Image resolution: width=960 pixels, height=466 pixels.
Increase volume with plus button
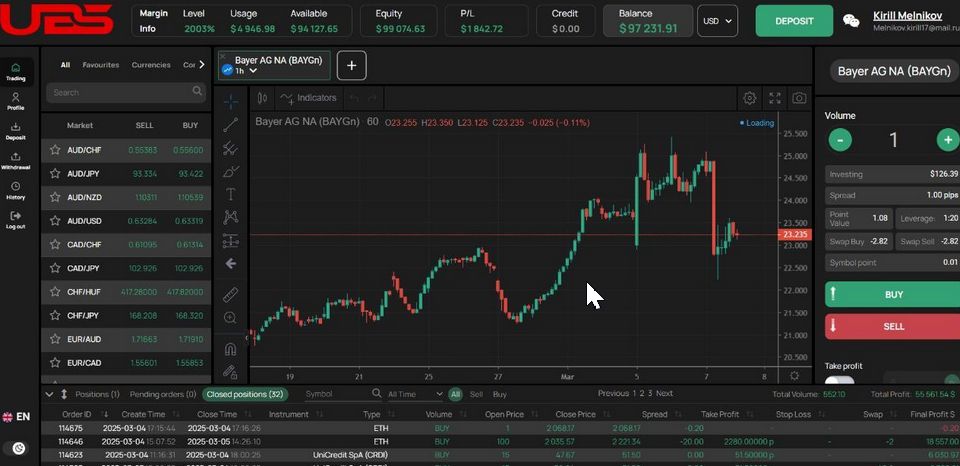pyautogui.click(x=948, y=140)
